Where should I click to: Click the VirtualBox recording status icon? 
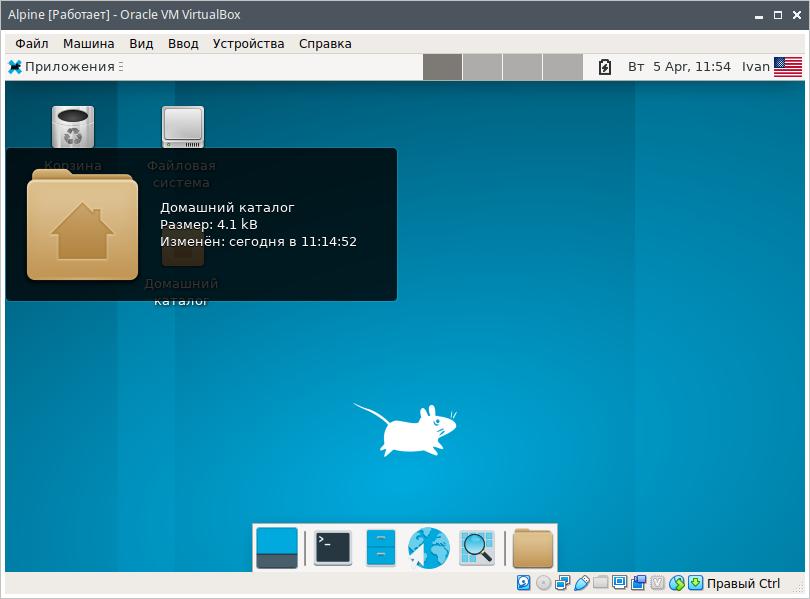638,583
